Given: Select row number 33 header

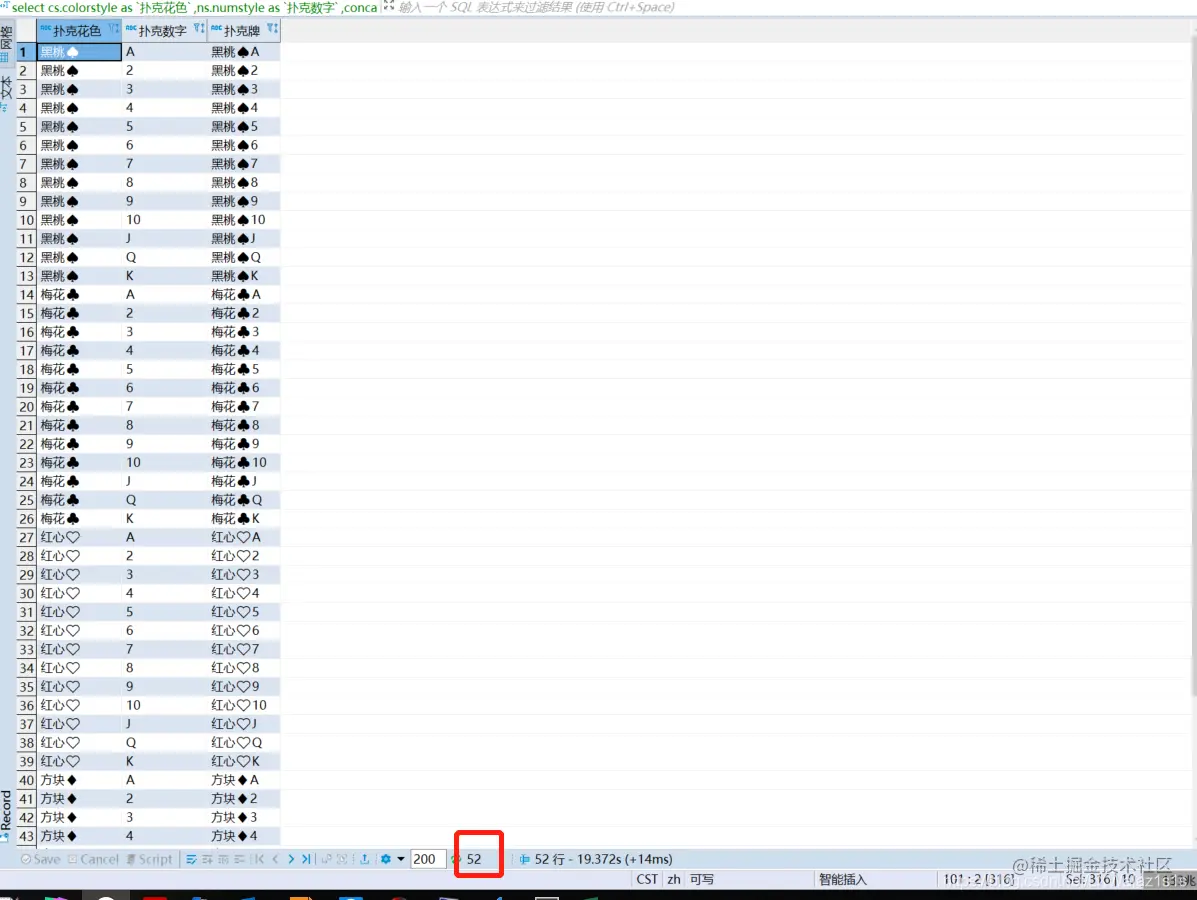Looking at the screenshot, I should (27, 650).
